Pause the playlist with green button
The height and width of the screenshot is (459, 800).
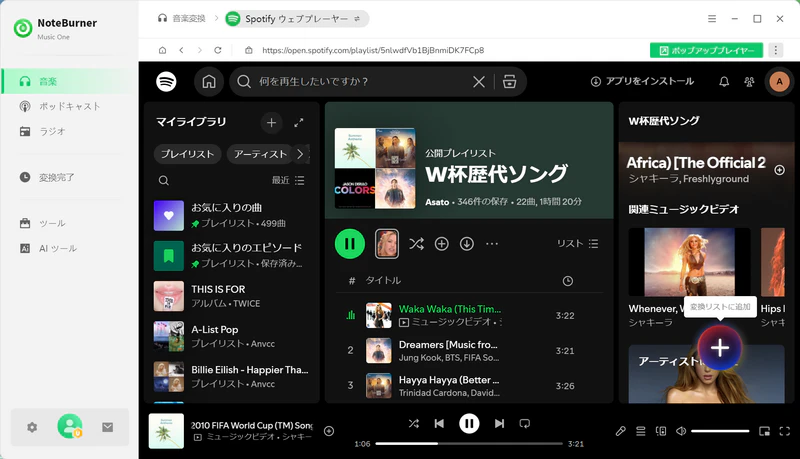coord(350,244)
